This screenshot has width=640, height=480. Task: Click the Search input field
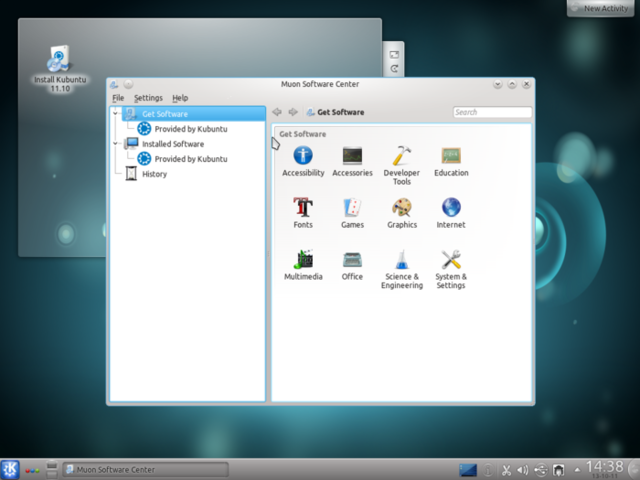[x=492, y=112]
